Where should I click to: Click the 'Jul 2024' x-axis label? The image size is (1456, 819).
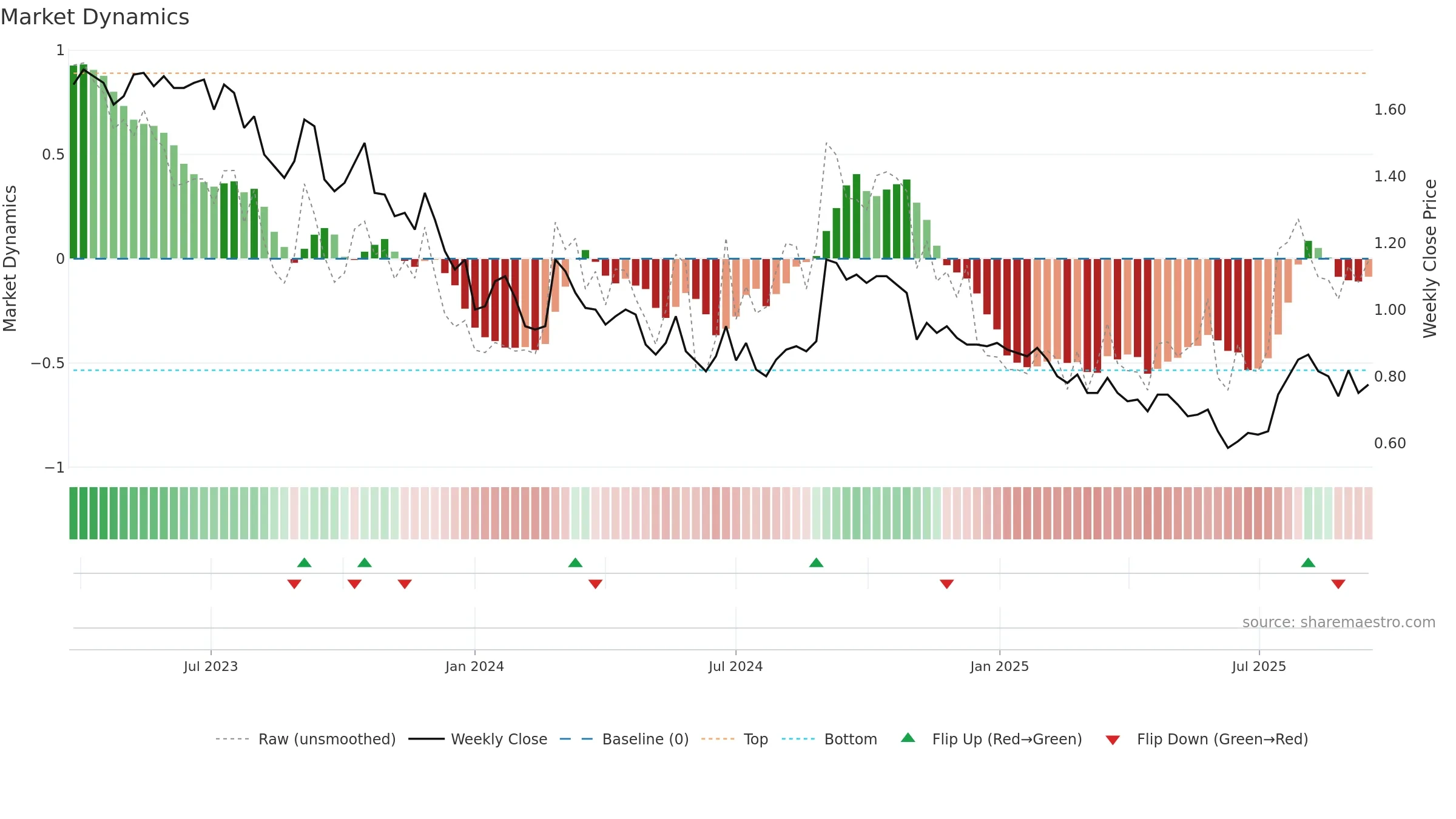click(x=735, y=666)
